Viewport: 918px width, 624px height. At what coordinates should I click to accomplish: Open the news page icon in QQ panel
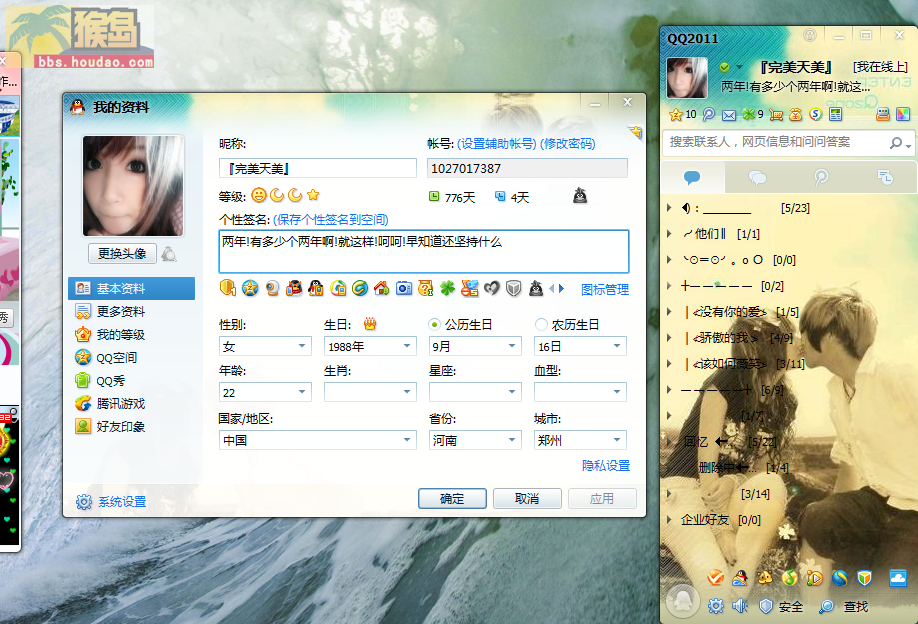(835, 115)
